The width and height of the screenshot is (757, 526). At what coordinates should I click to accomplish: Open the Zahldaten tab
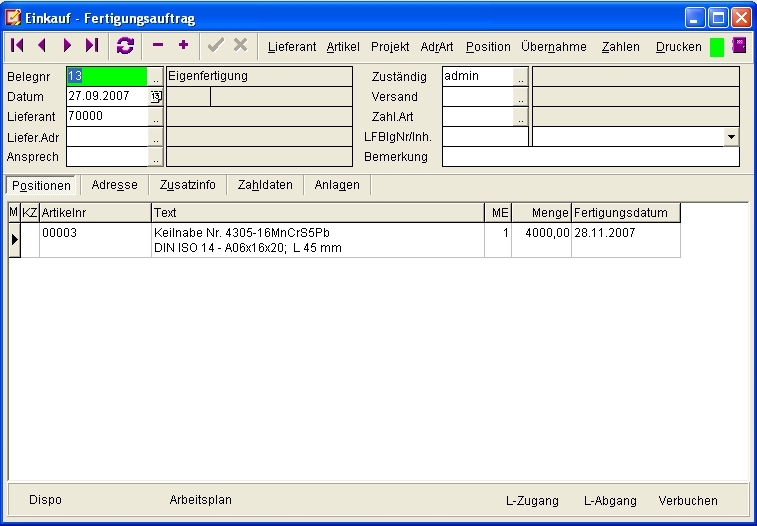[x=265, y=185]
